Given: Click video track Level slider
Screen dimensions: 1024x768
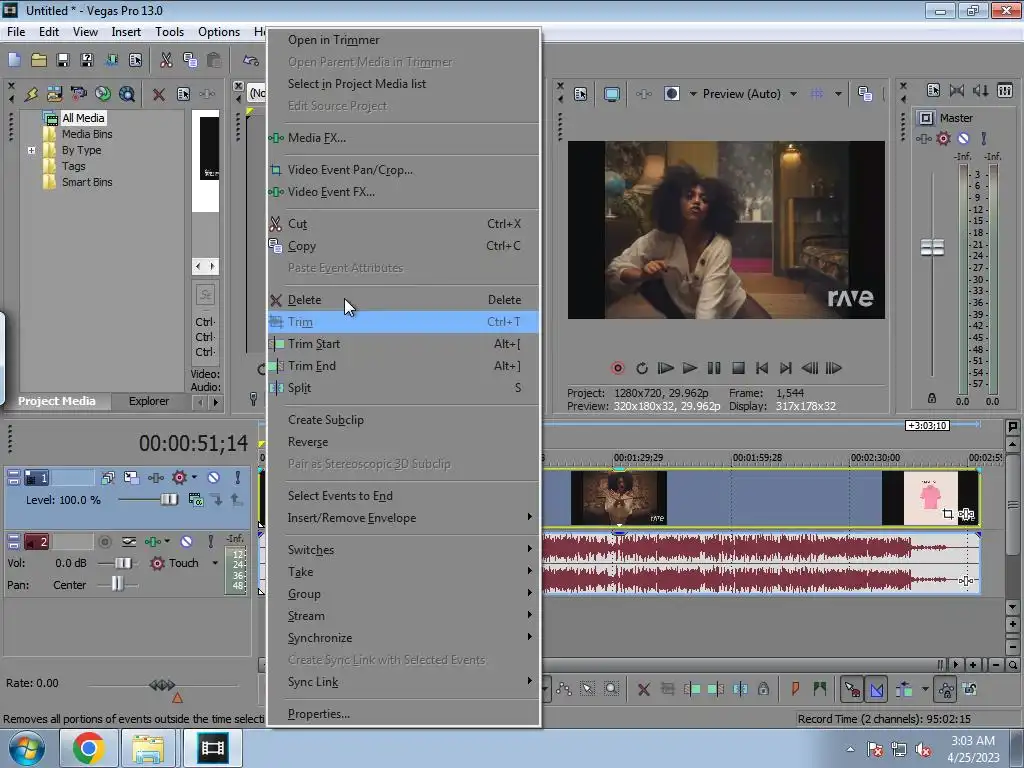Looking at the screenshot, I should (168, 500).
